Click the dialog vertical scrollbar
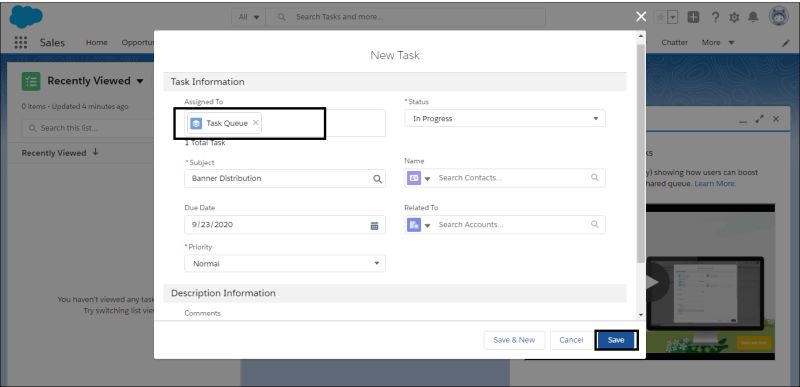Screen dimensions: 800x387 (641, 153)
